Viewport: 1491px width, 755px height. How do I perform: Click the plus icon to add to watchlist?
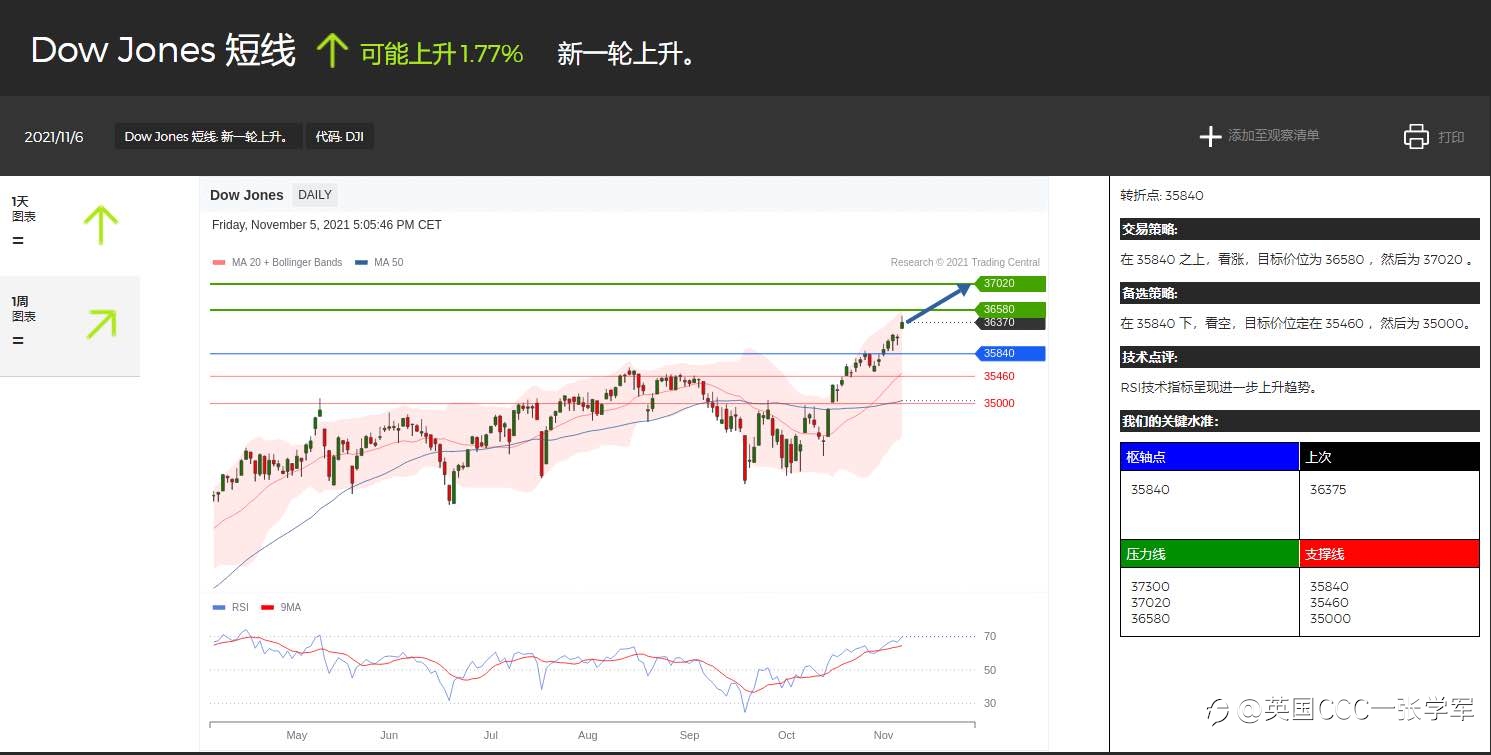click(1210, 136)
